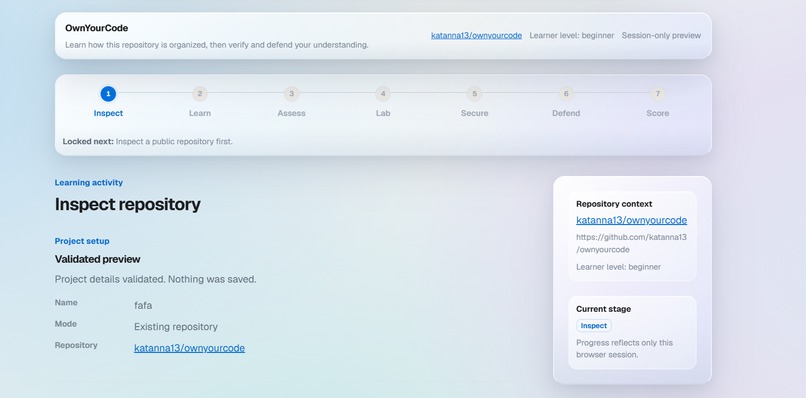Click the step 5 Secure circle
The width and height of the screenshot is (806, 398).
[x=474, y=94]
